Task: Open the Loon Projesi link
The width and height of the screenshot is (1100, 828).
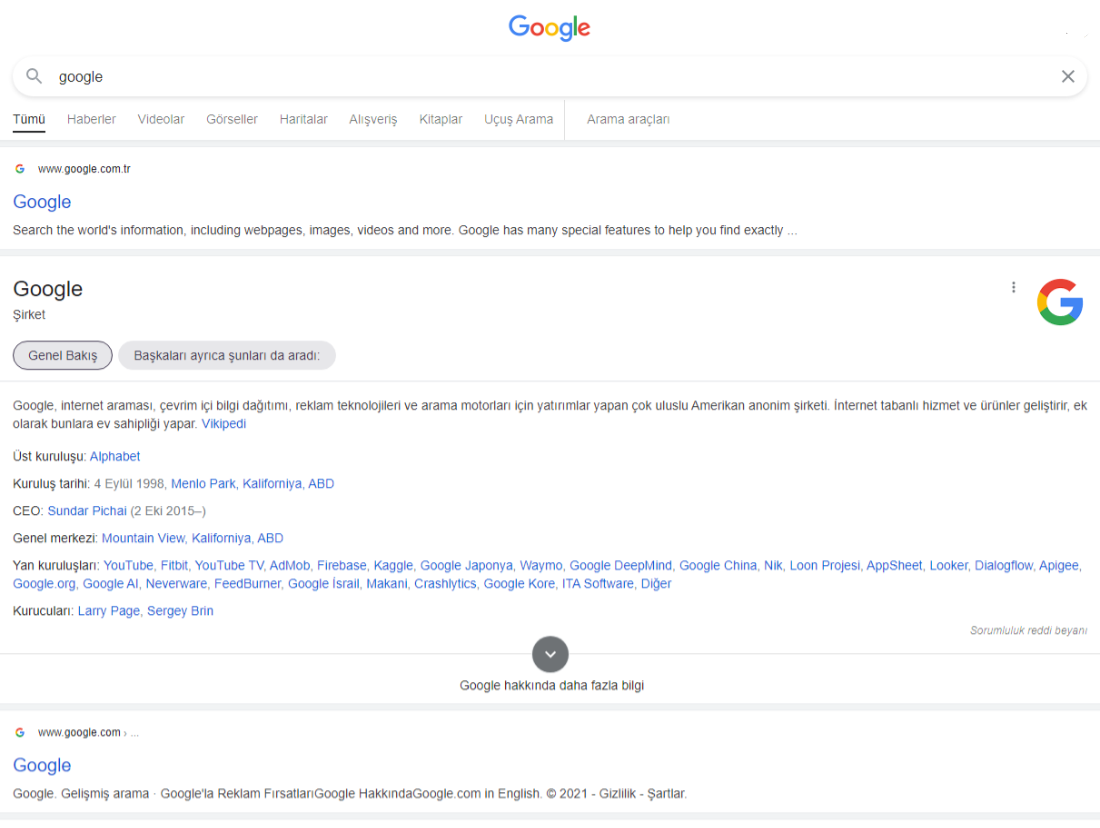Action: pyautogui.click(x=824, y=566)
